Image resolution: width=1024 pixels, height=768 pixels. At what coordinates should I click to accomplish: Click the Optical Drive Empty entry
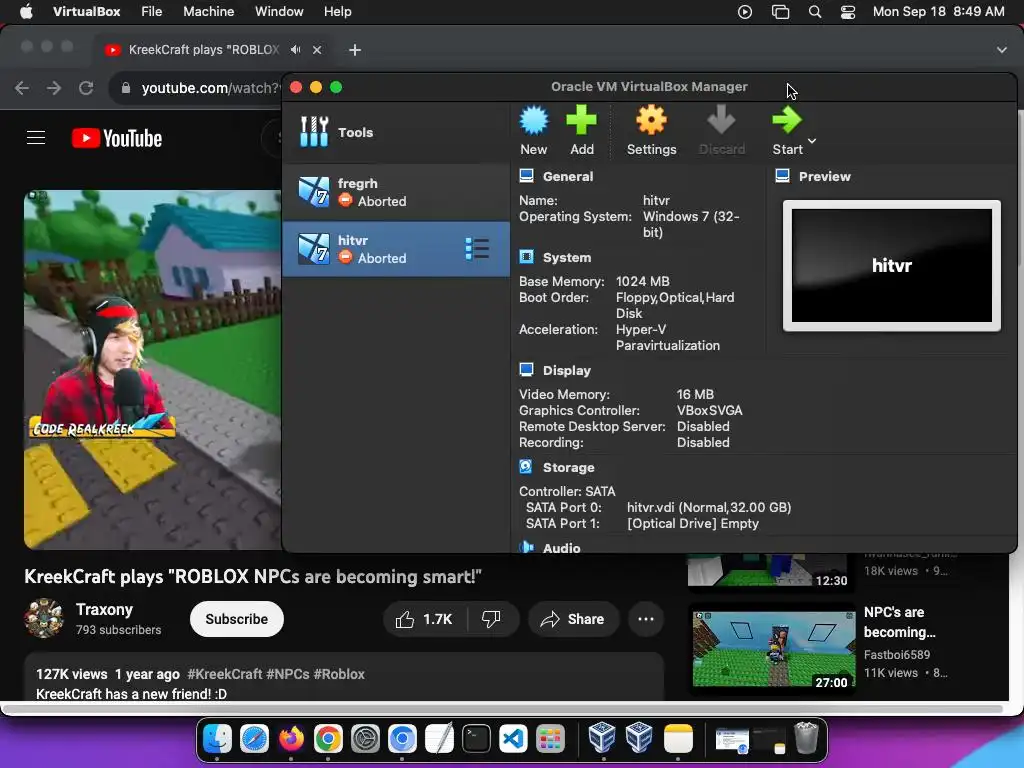(x=692, y=524)
